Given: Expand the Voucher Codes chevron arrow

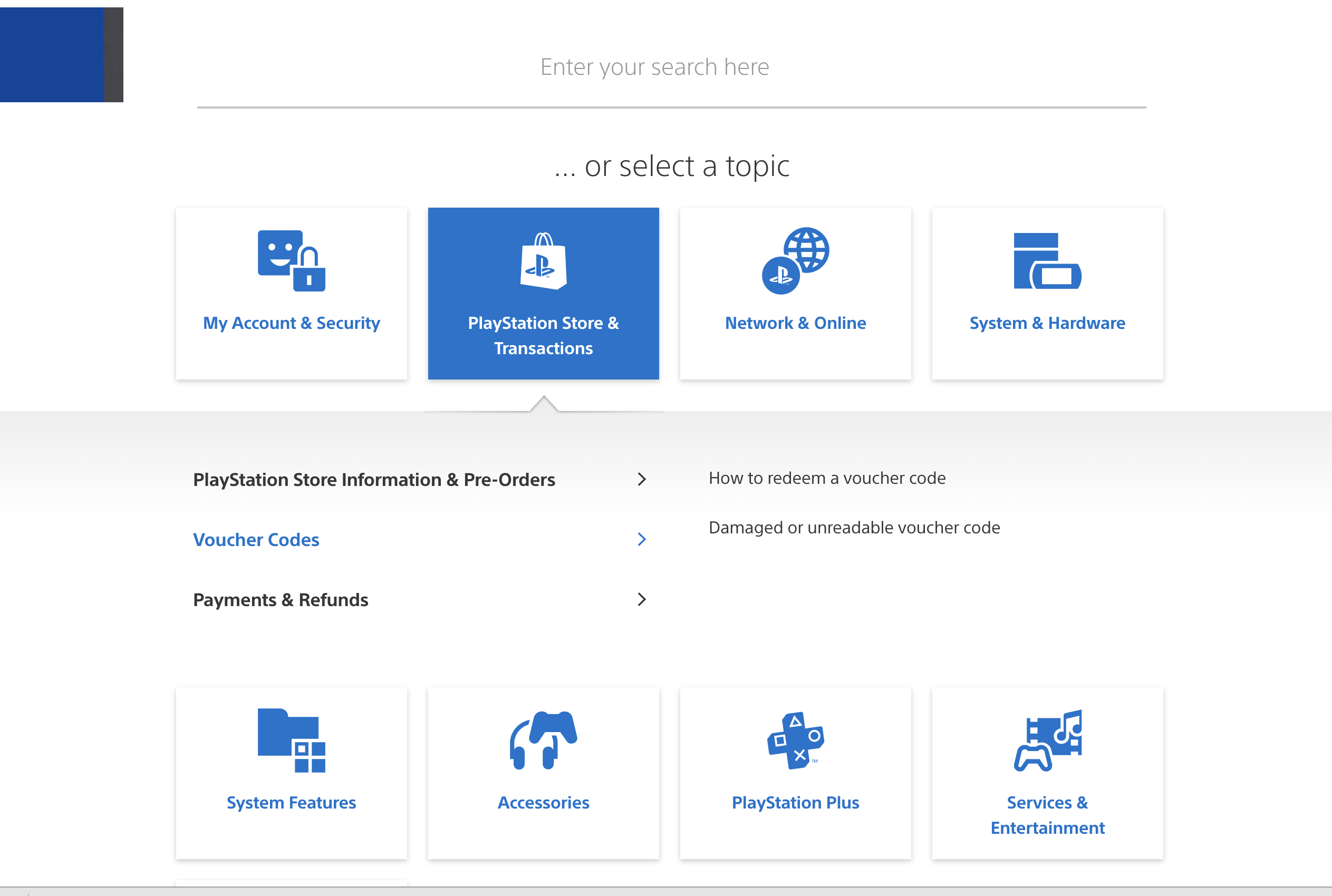Looking at the screenshot, I should pos(641,539).
